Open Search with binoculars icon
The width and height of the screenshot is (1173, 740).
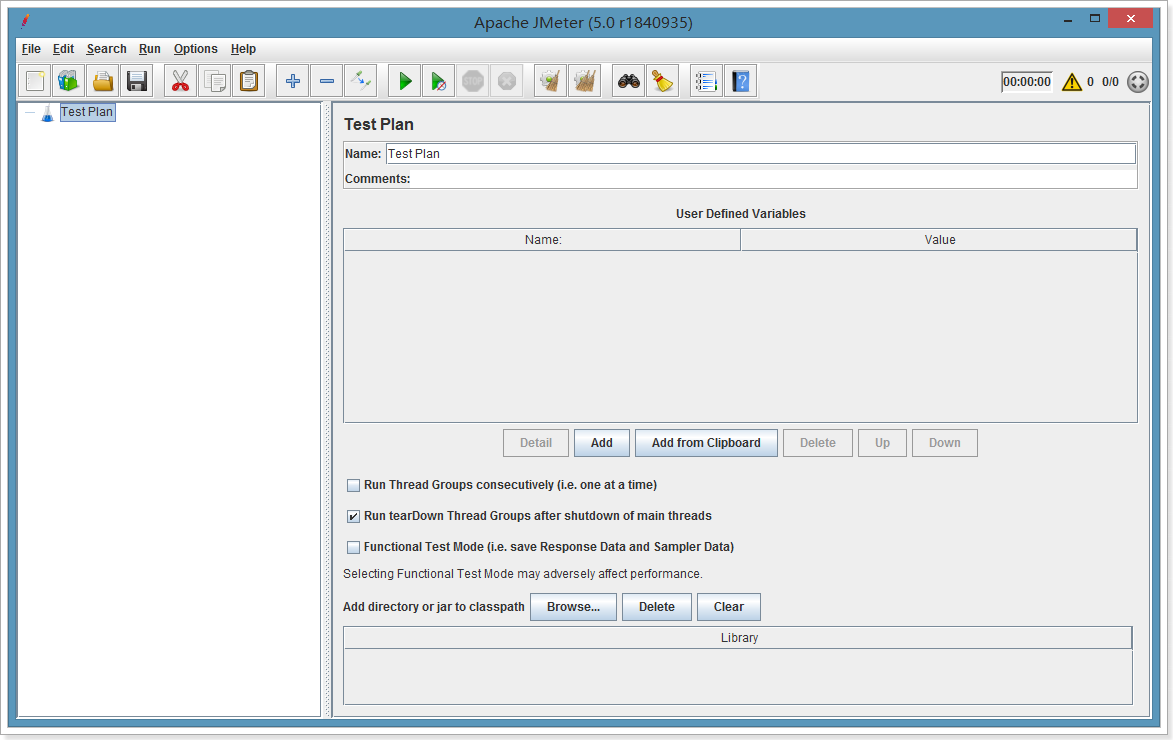(628, 81)
